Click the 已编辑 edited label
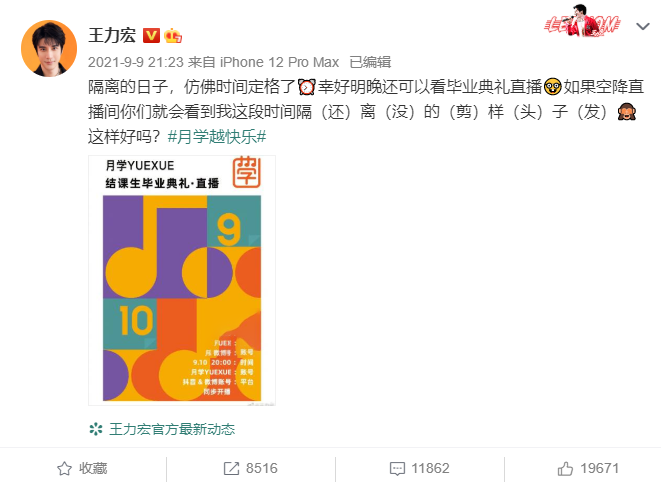661x490 pixels. (371, 62)
